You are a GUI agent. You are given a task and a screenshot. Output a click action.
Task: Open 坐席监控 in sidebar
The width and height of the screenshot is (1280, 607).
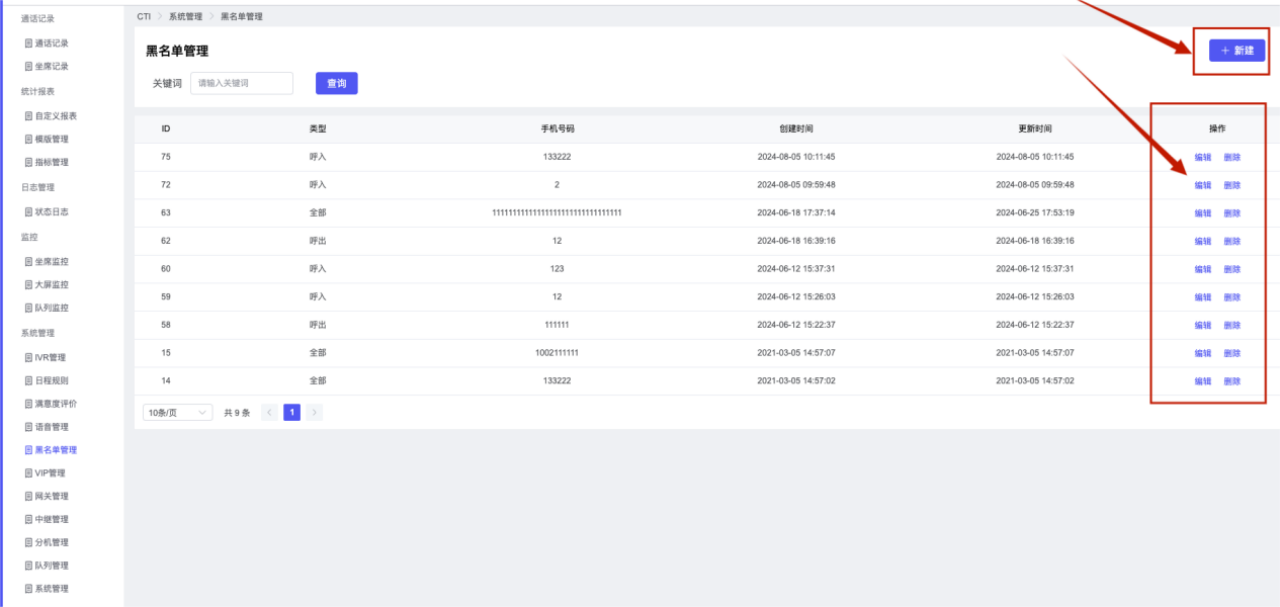(46, 262)
